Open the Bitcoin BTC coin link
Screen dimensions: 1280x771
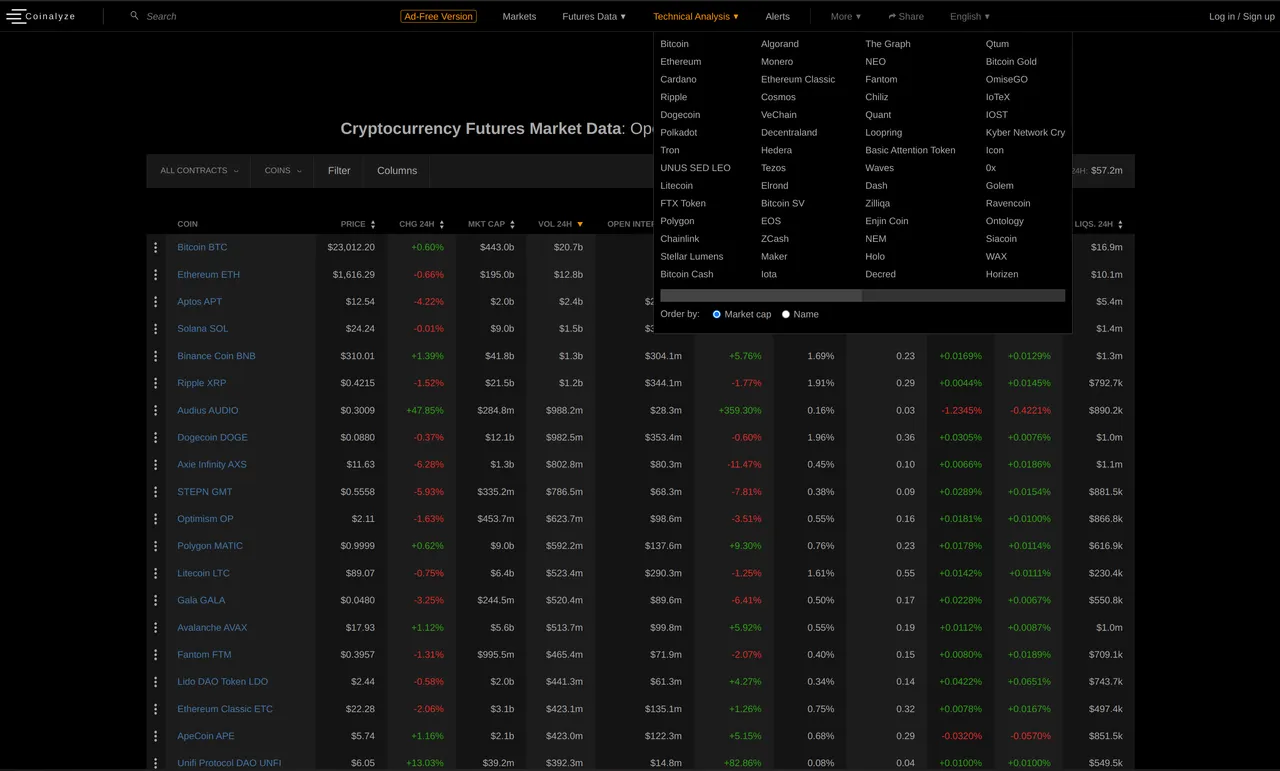click(202, 247)
